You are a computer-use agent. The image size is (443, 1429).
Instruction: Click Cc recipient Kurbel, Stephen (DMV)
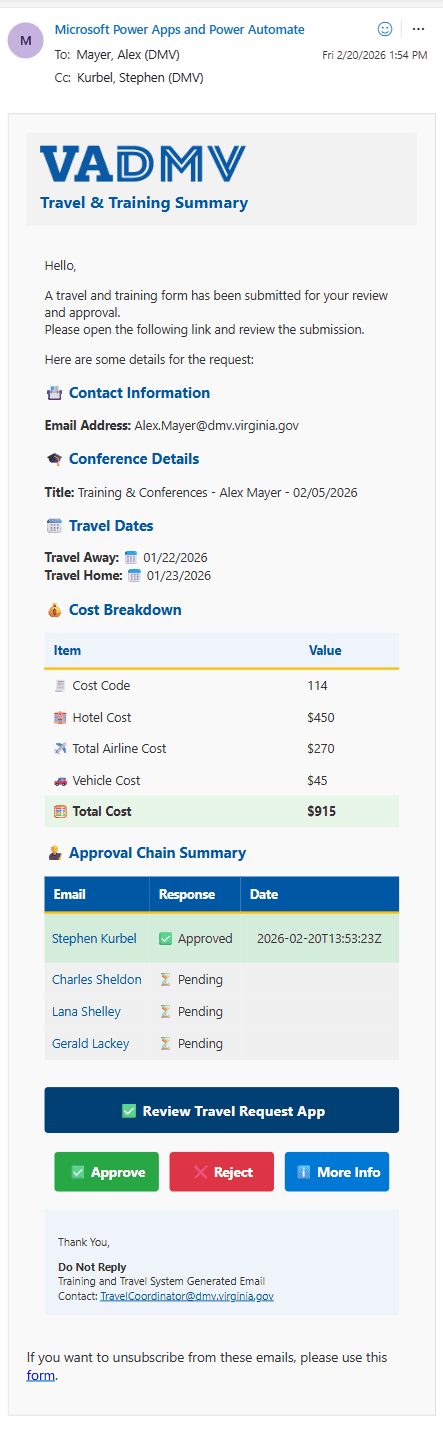(140, 77)
